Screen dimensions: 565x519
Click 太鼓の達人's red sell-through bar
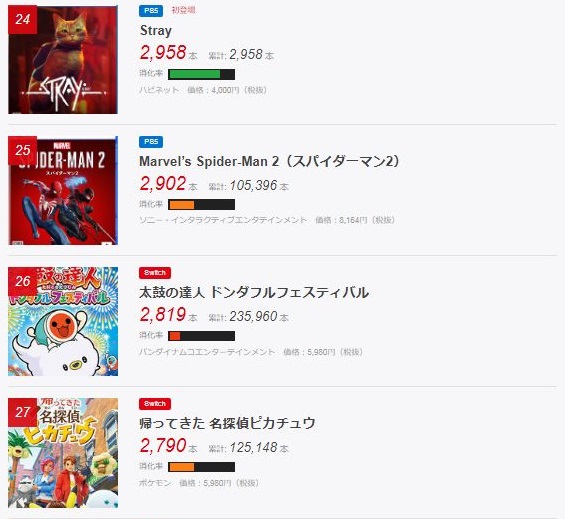coord(201,336)
